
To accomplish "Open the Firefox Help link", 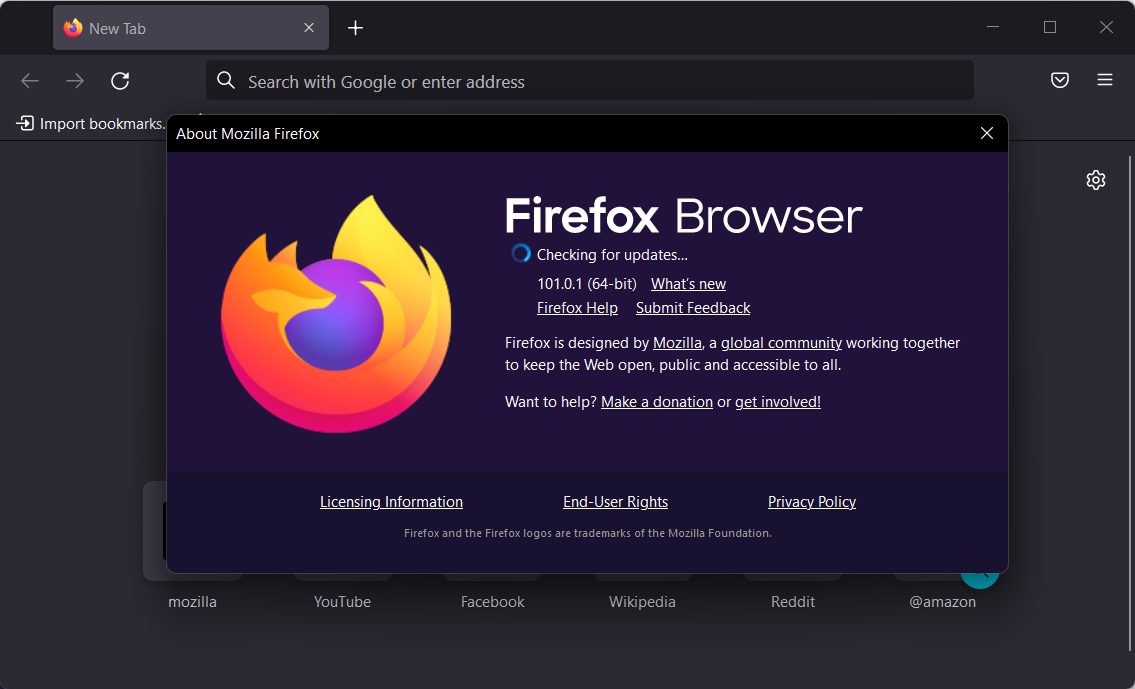I will point(577,308).
